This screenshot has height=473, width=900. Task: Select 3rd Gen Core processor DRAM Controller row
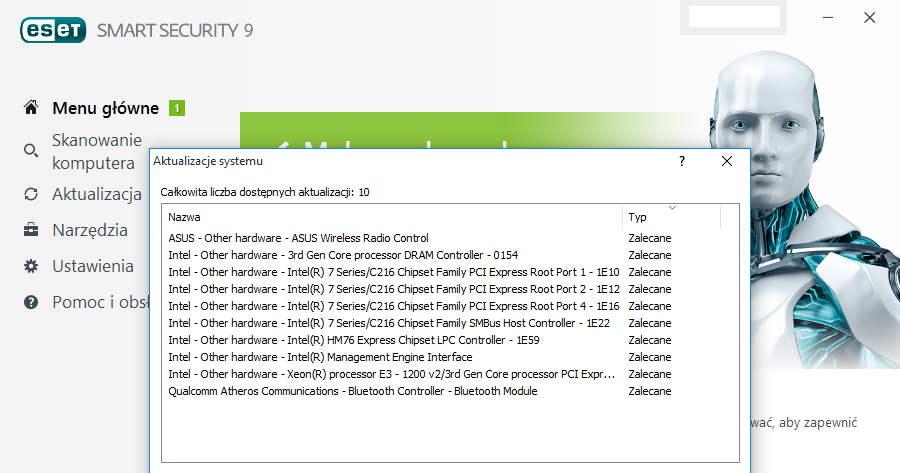450,255
